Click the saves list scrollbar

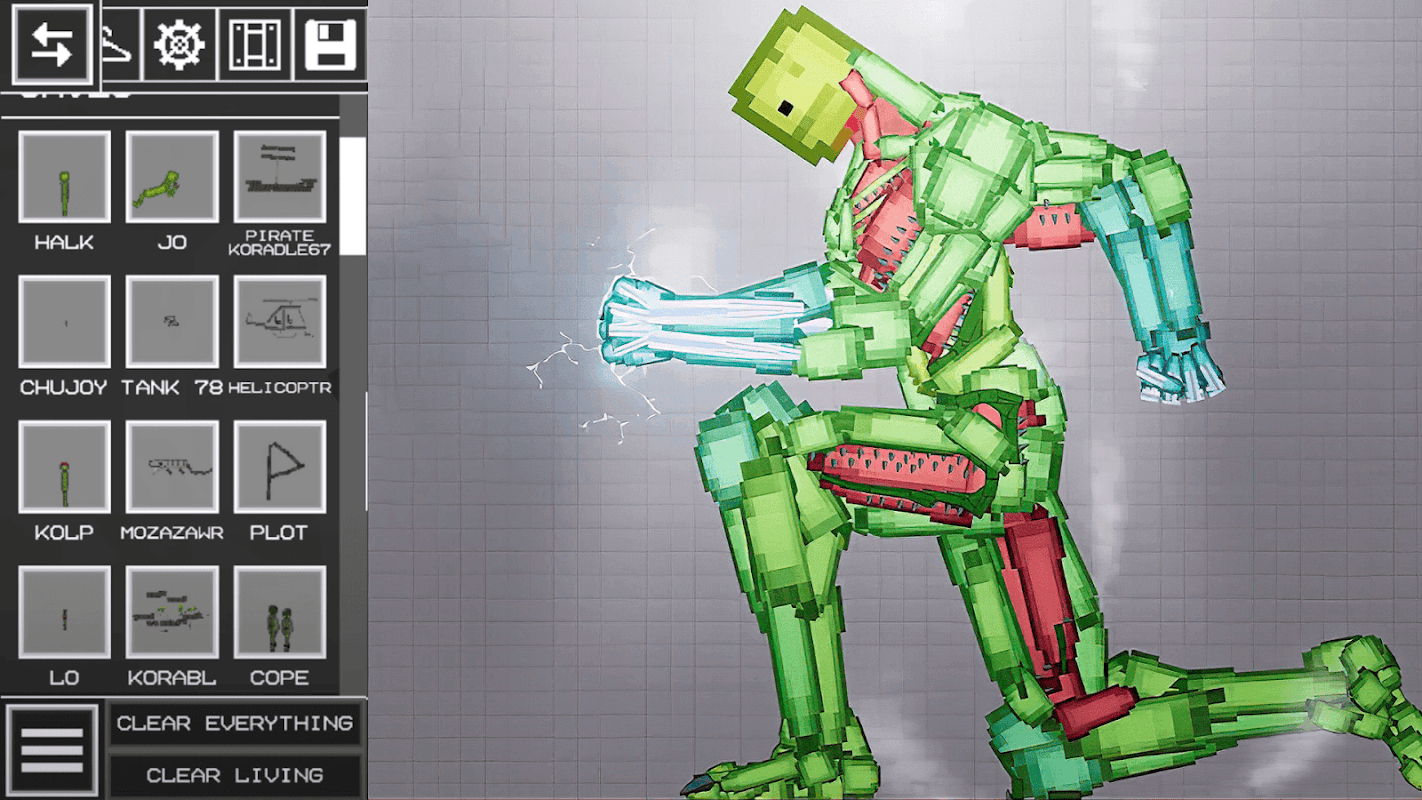353,195
